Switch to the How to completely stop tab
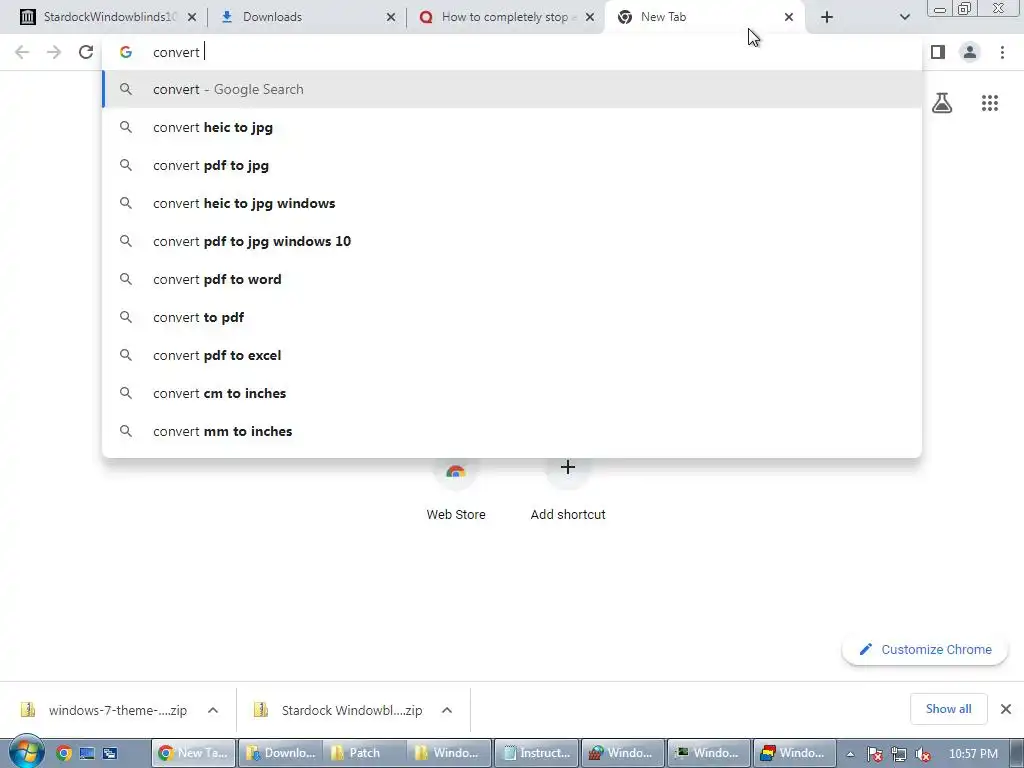Viewport: 1024px width, 768px height. (504, 18)
